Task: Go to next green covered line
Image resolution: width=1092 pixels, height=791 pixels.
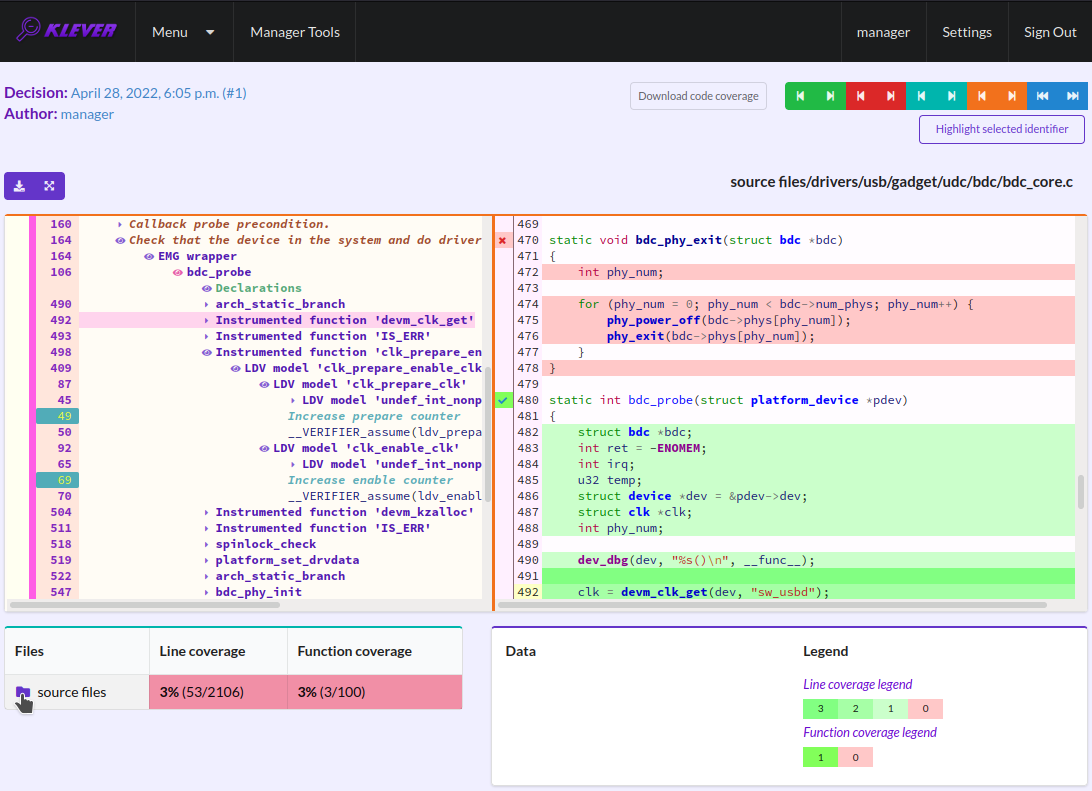Action: coord(830,96)
